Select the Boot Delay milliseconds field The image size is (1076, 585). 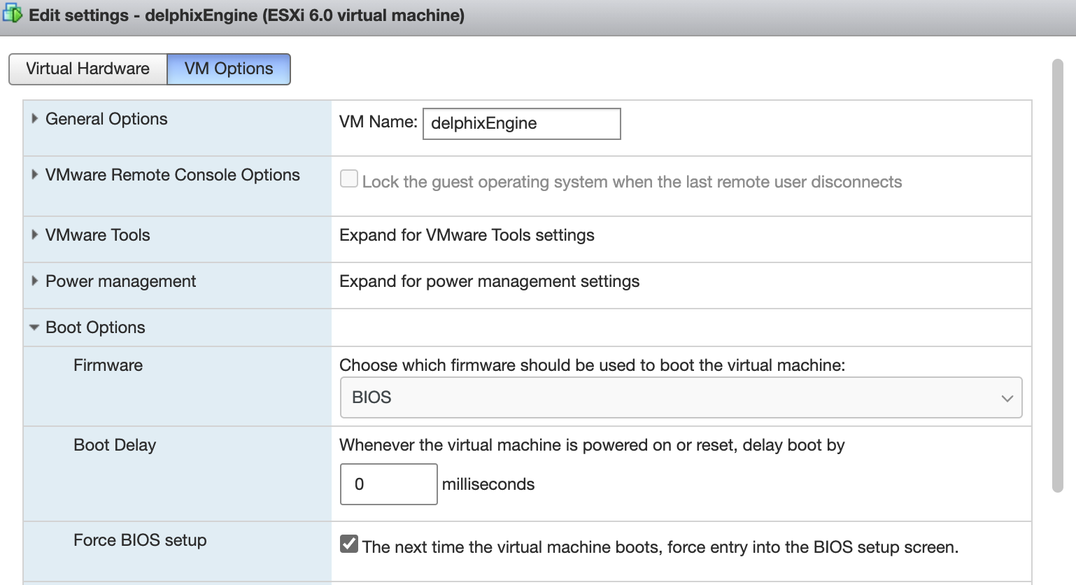coord(388,484)
